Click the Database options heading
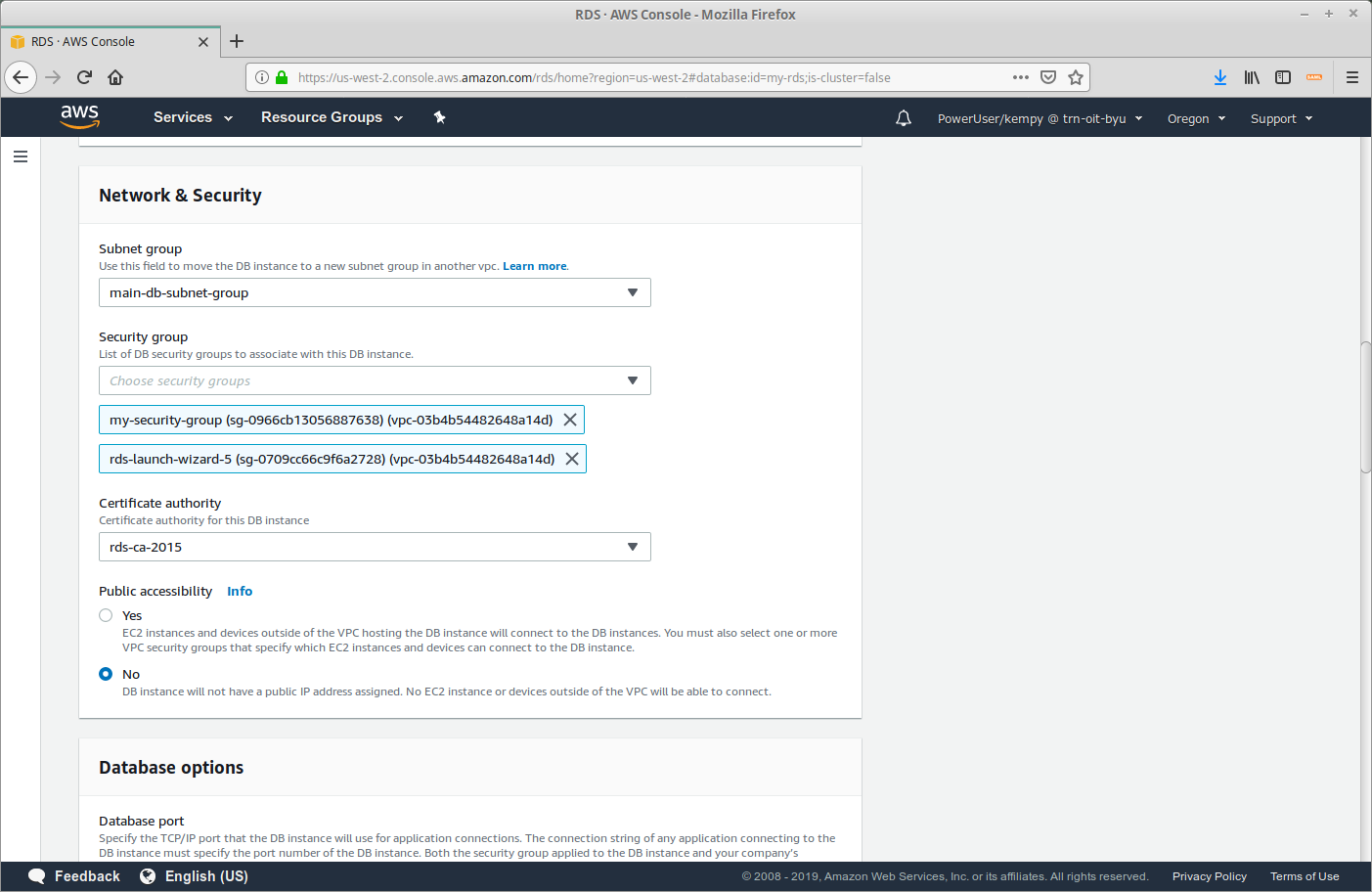 click(171, 768)
